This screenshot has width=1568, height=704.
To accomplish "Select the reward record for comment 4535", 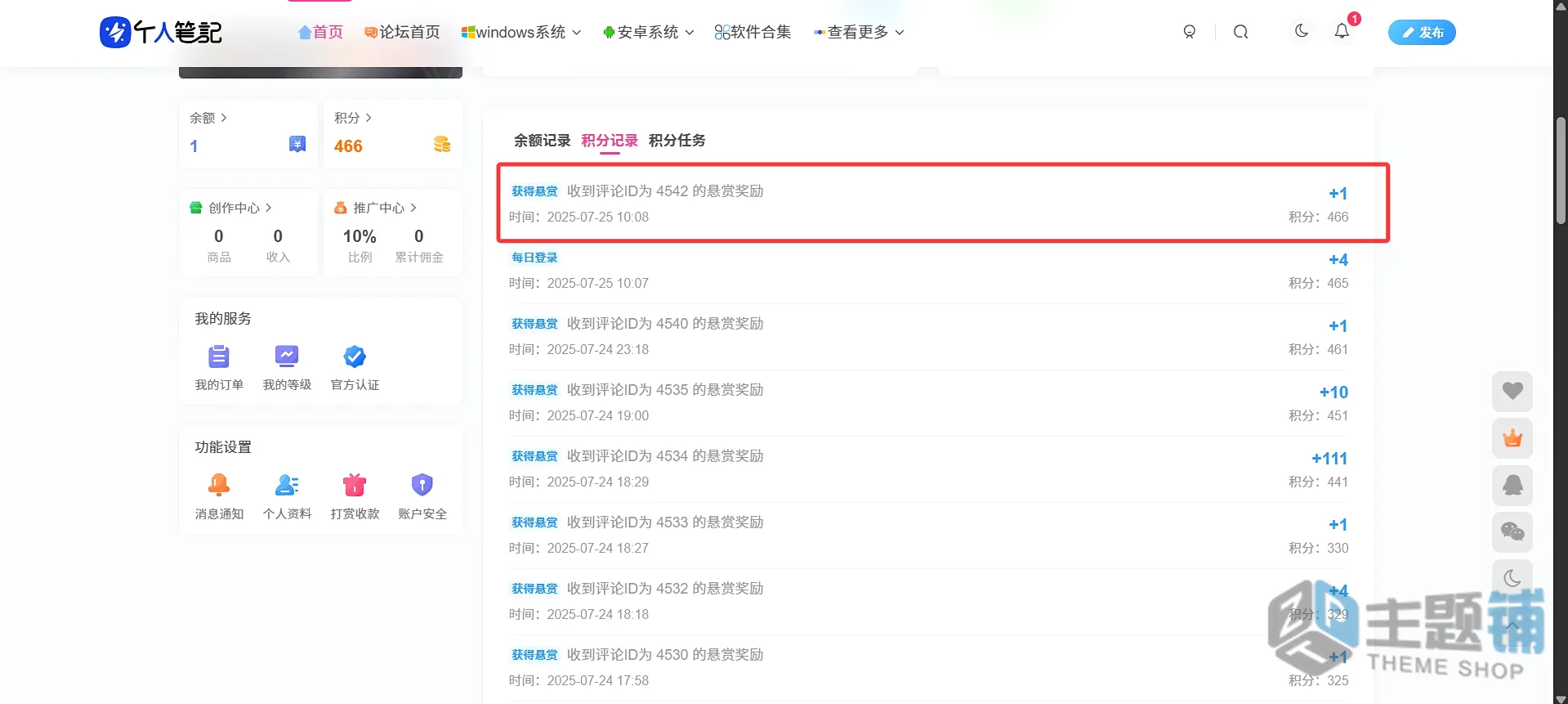I will coord(928,402).
